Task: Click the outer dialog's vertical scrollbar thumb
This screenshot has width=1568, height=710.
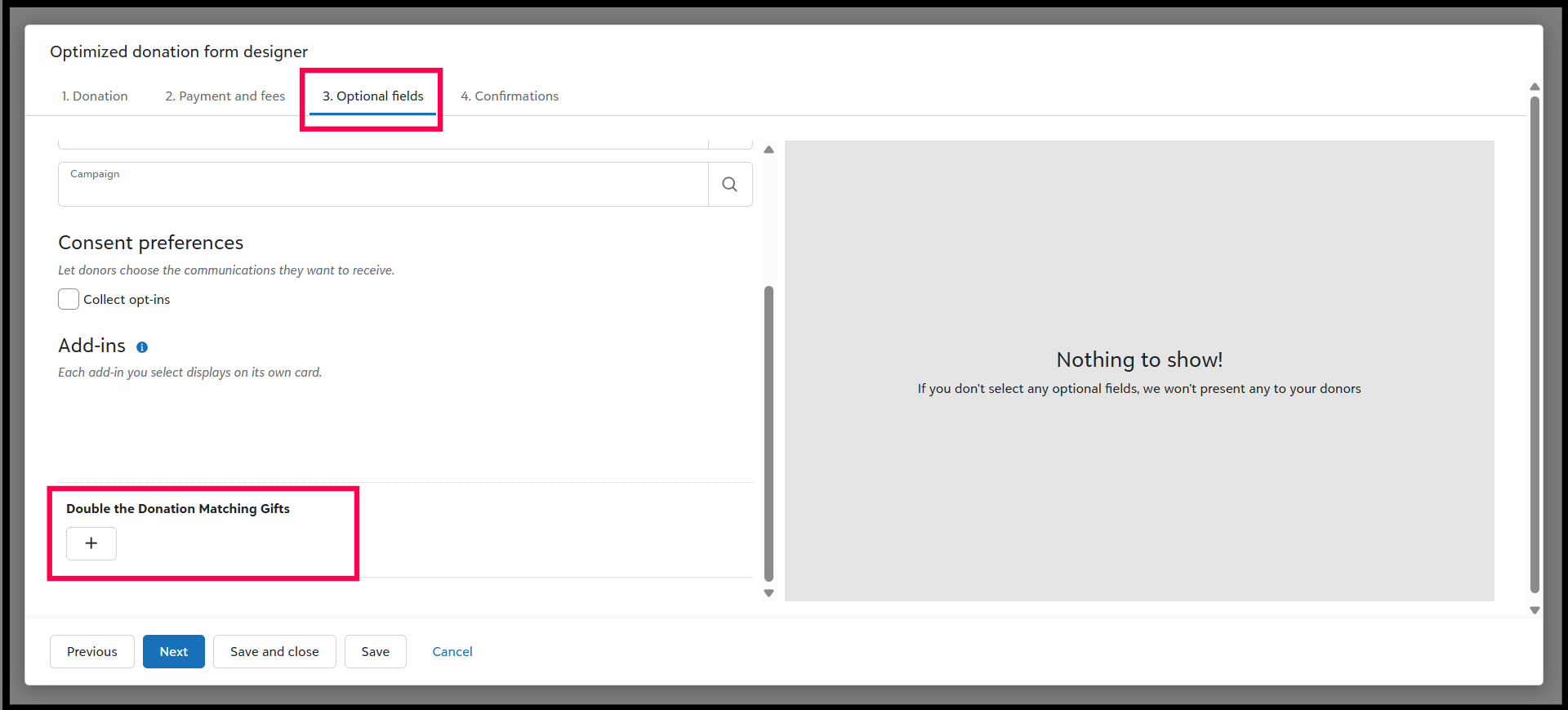Action: coord(1535,343)
